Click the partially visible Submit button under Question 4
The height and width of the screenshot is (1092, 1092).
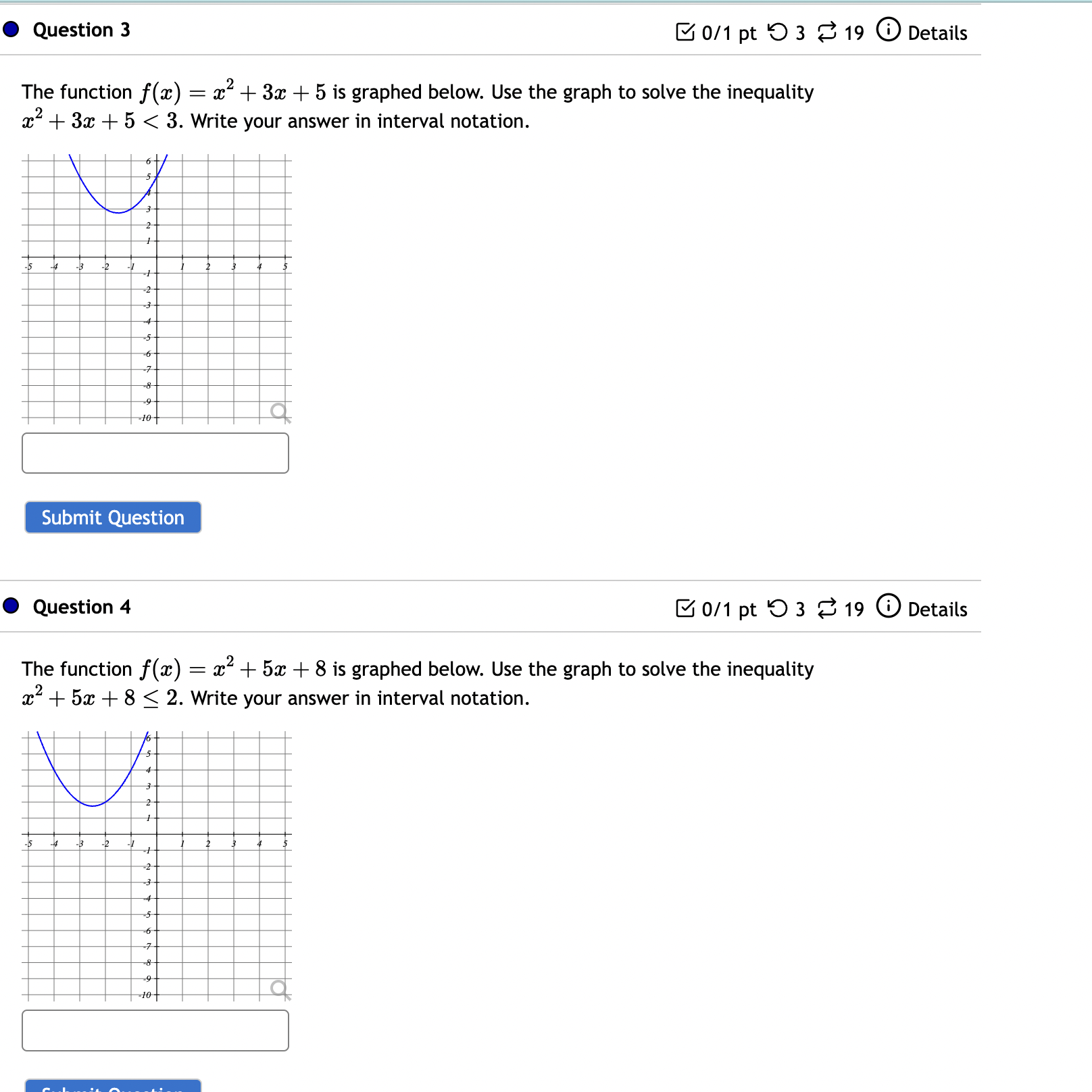pyautogui.click(x=112, y=1087)
